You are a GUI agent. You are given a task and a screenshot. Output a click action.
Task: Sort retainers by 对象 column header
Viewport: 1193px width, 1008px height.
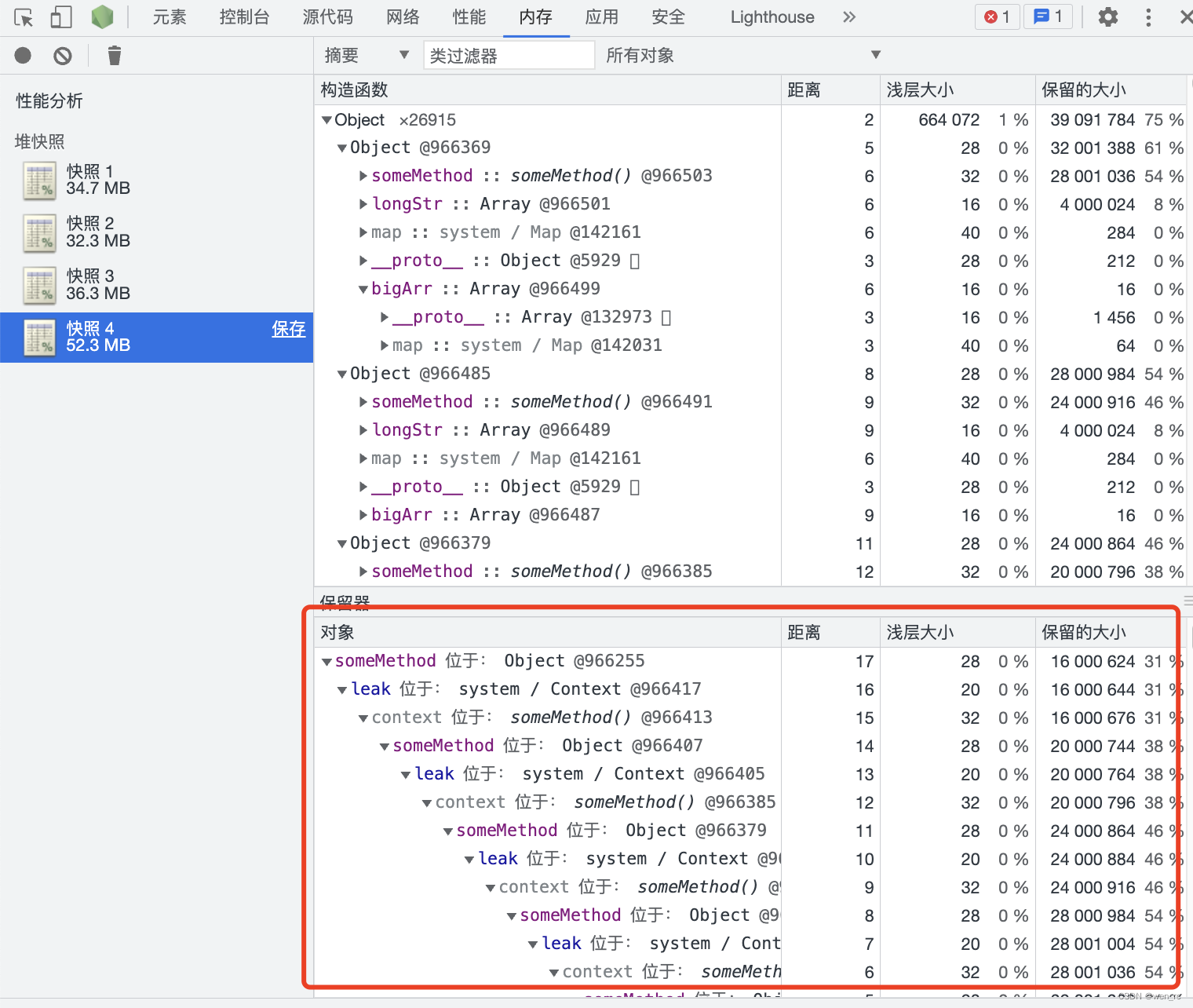[x=547, y=633]
